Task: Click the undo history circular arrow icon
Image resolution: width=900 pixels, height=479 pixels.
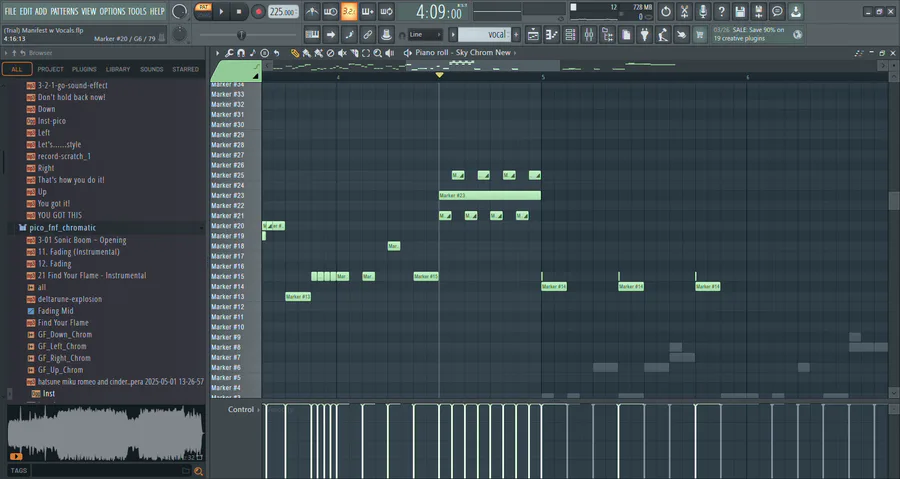Action: pos(665,11)
